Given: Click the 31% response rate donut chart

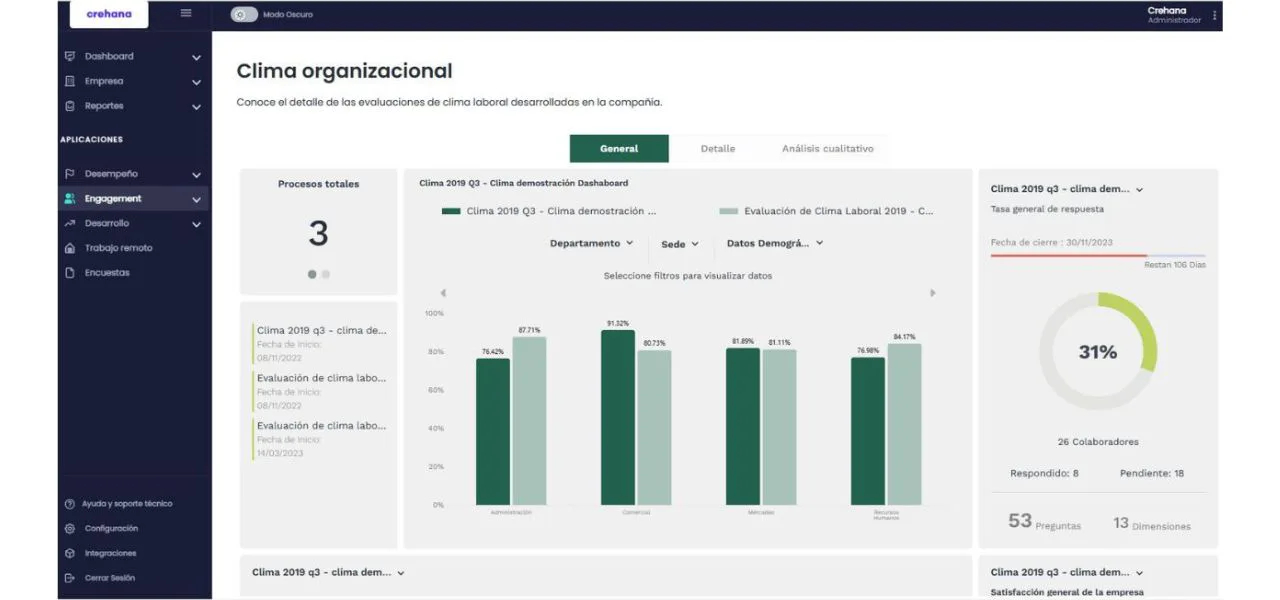Looking at the screenshot, I should tap(1098, 352).
